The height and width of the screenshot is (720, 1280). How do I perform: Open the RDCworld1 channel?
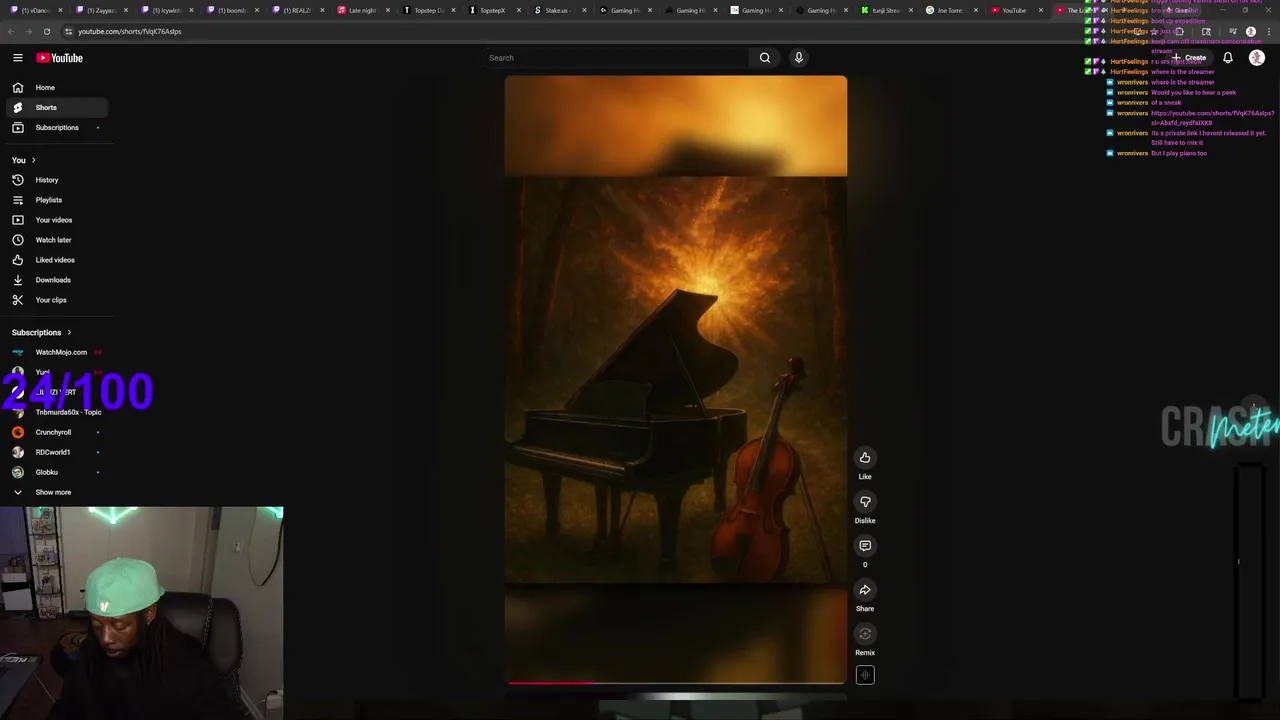pyautogui.click(x=56, y=452)
